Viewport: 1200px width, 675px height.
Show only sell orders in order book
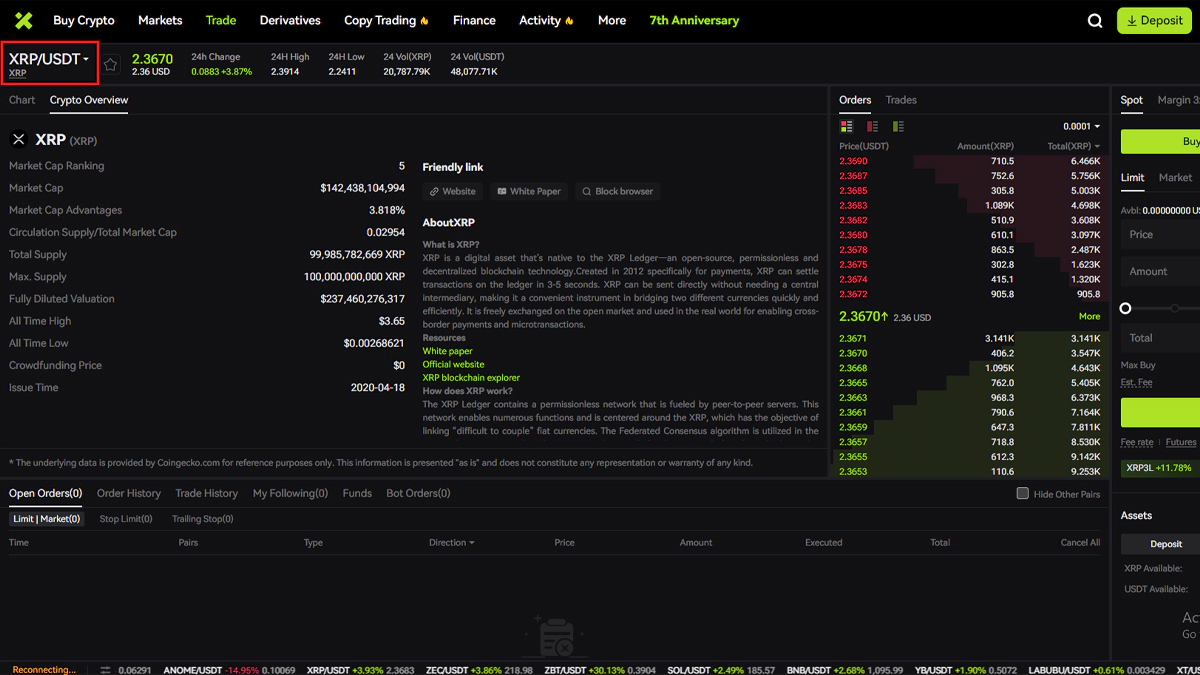coord(872,127)
